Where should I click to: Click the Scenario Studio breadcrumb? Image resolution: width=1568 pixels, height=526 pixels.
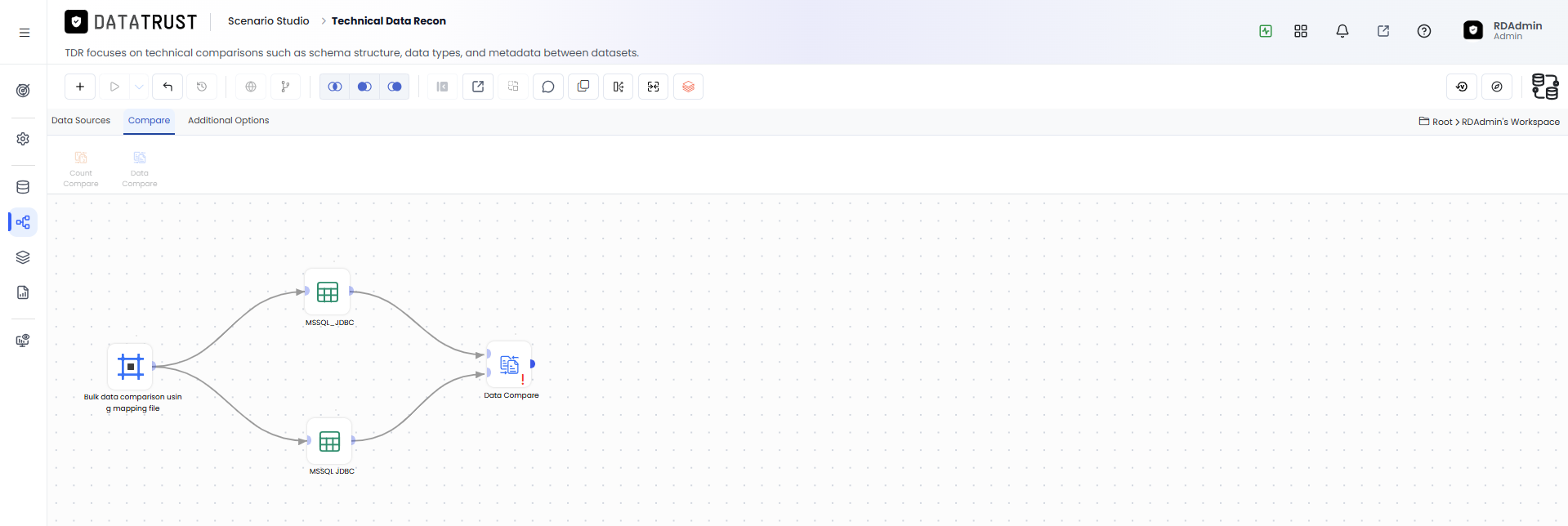(269, 21)
